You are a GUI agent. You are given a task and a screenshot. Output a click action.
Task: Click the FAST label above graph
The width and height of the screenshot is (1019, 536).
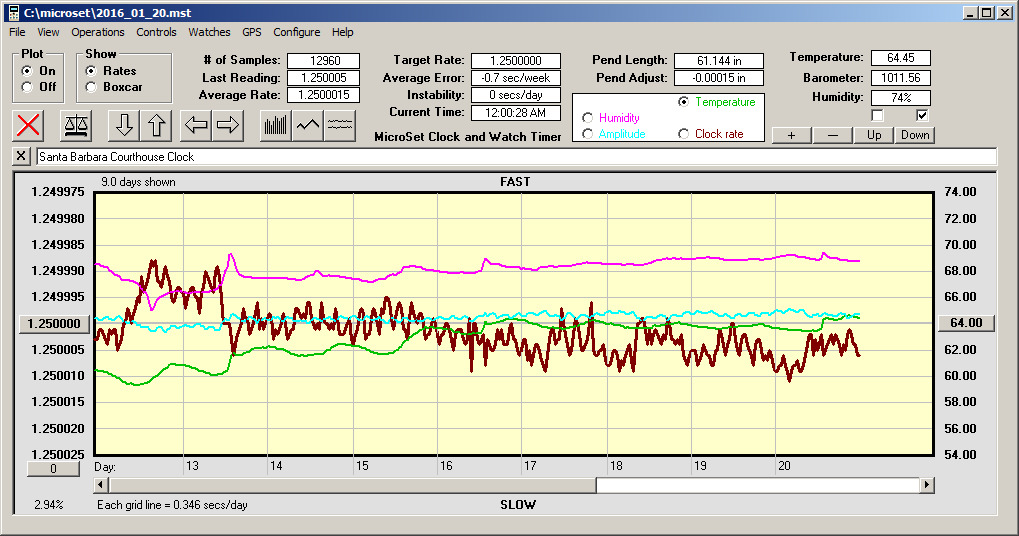tap(515, 182)
